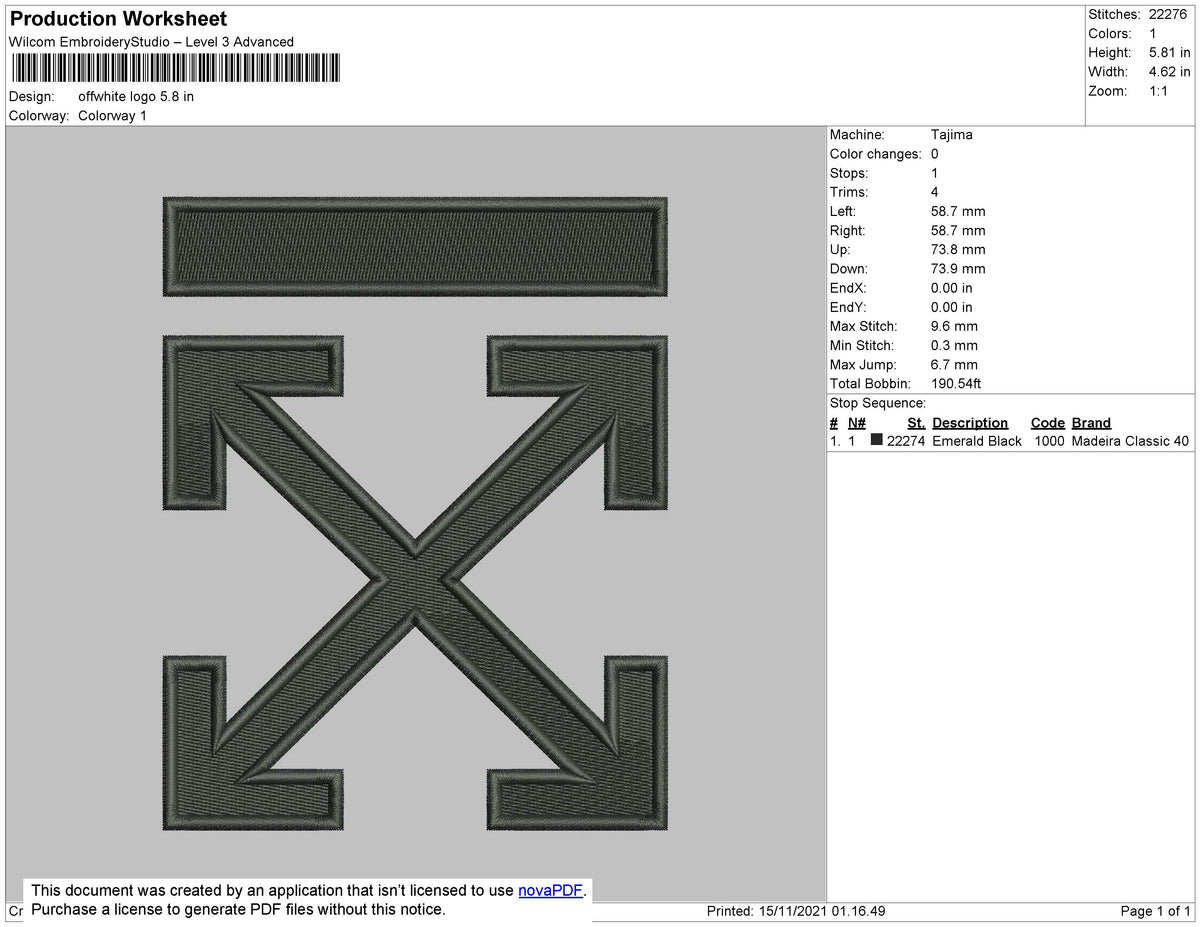Select the design name "offwhite logo 5.8 in"
Image resolution: width=1200 pixels, height=927 pixels.
[x=136, y=97]
